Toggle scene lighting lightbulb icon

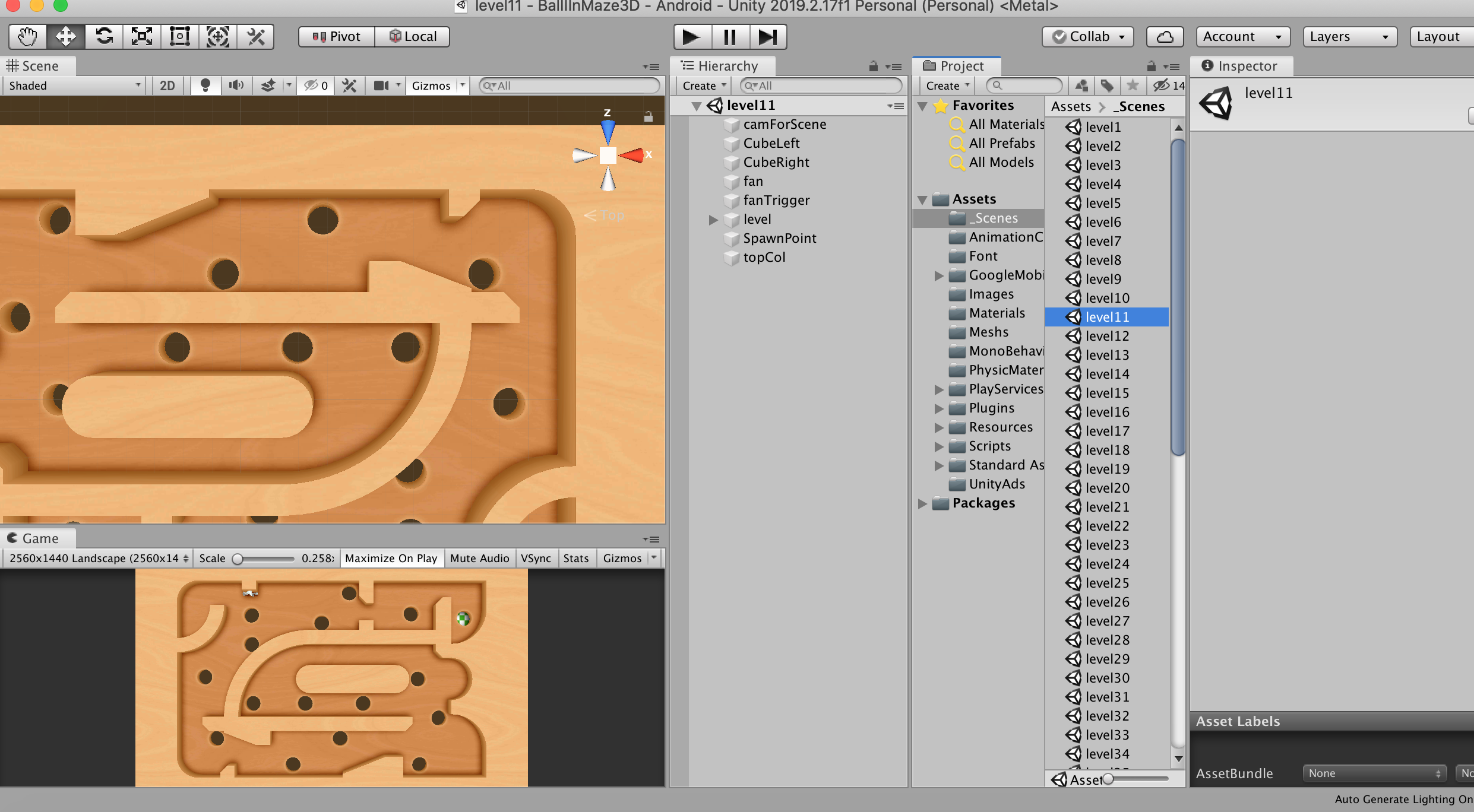point(205,85)
